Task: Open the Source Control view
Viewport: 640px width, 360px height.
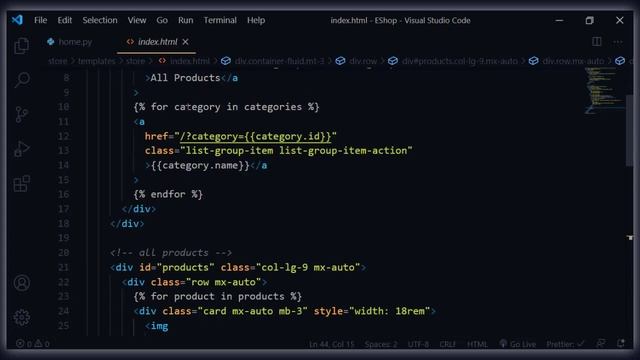Action: point(22,114)
